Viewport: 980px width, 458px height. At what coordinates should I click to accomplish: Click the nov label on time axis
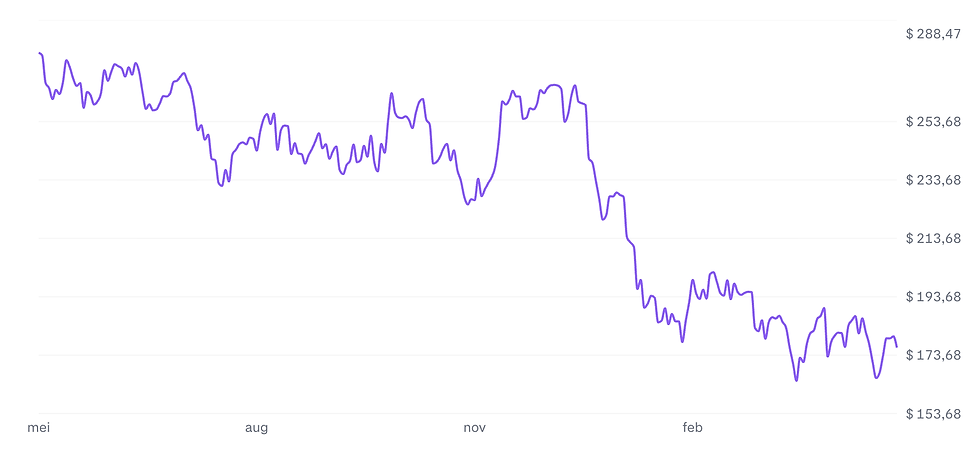tap(474, 428)
